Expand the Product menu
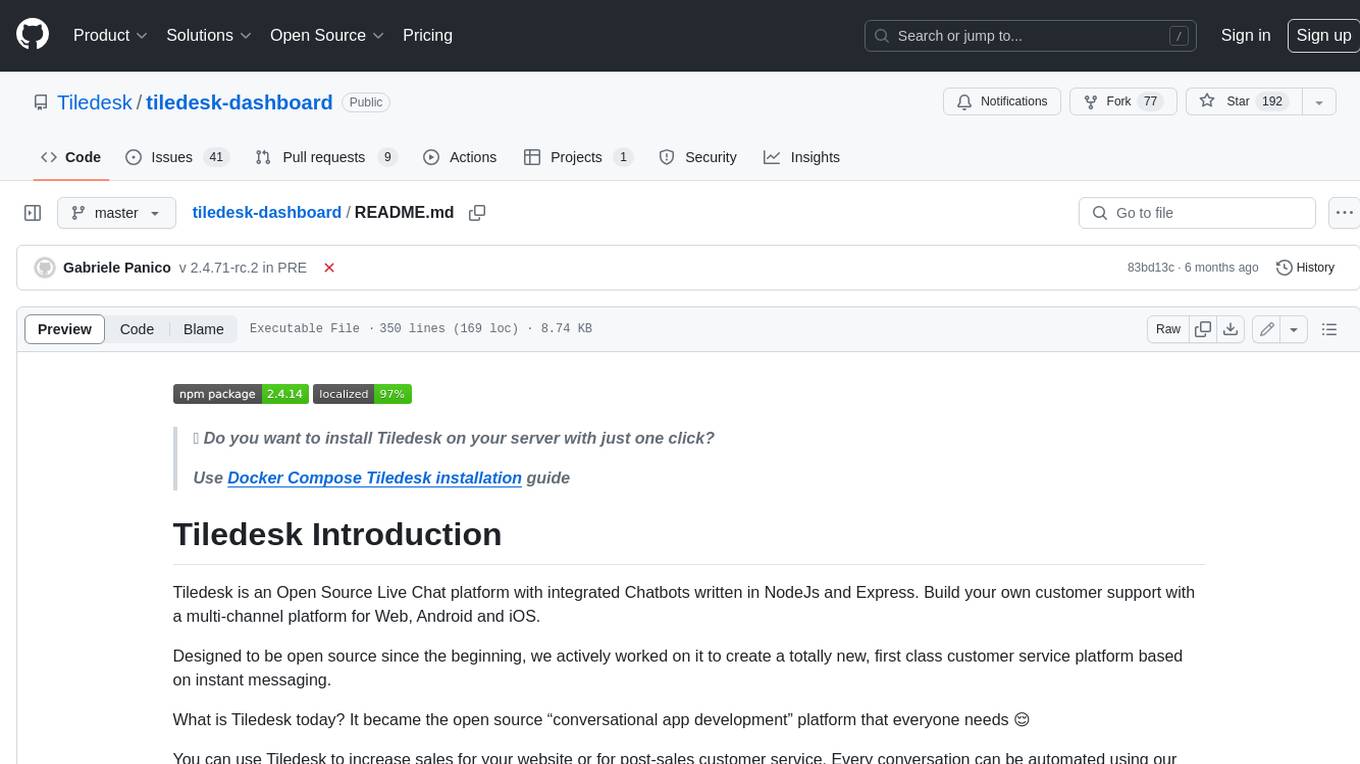The width and height of the screenshot is (1360, 764). 110,35
